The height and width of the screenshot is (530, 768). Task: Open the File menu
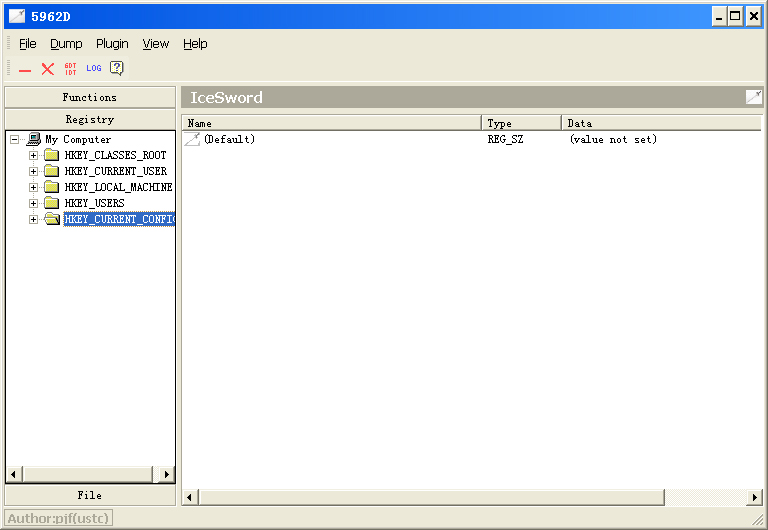(x=27, y=44)
